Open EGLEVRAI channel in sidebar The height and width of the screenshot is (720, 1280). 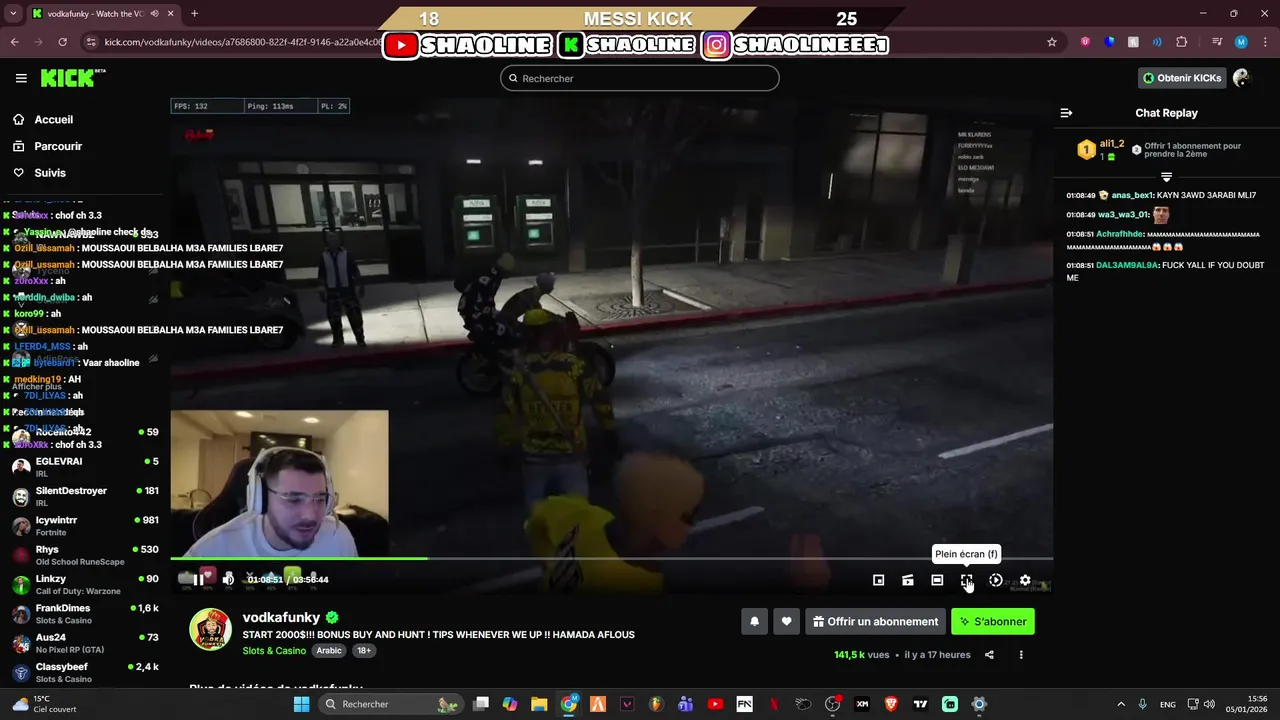85,467
